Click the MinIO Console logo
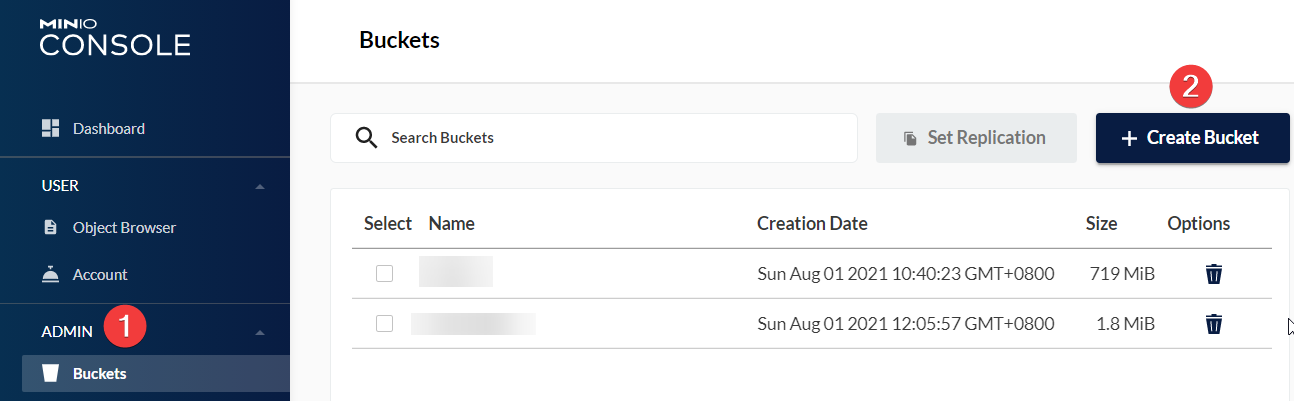 [x=115, y=37]
